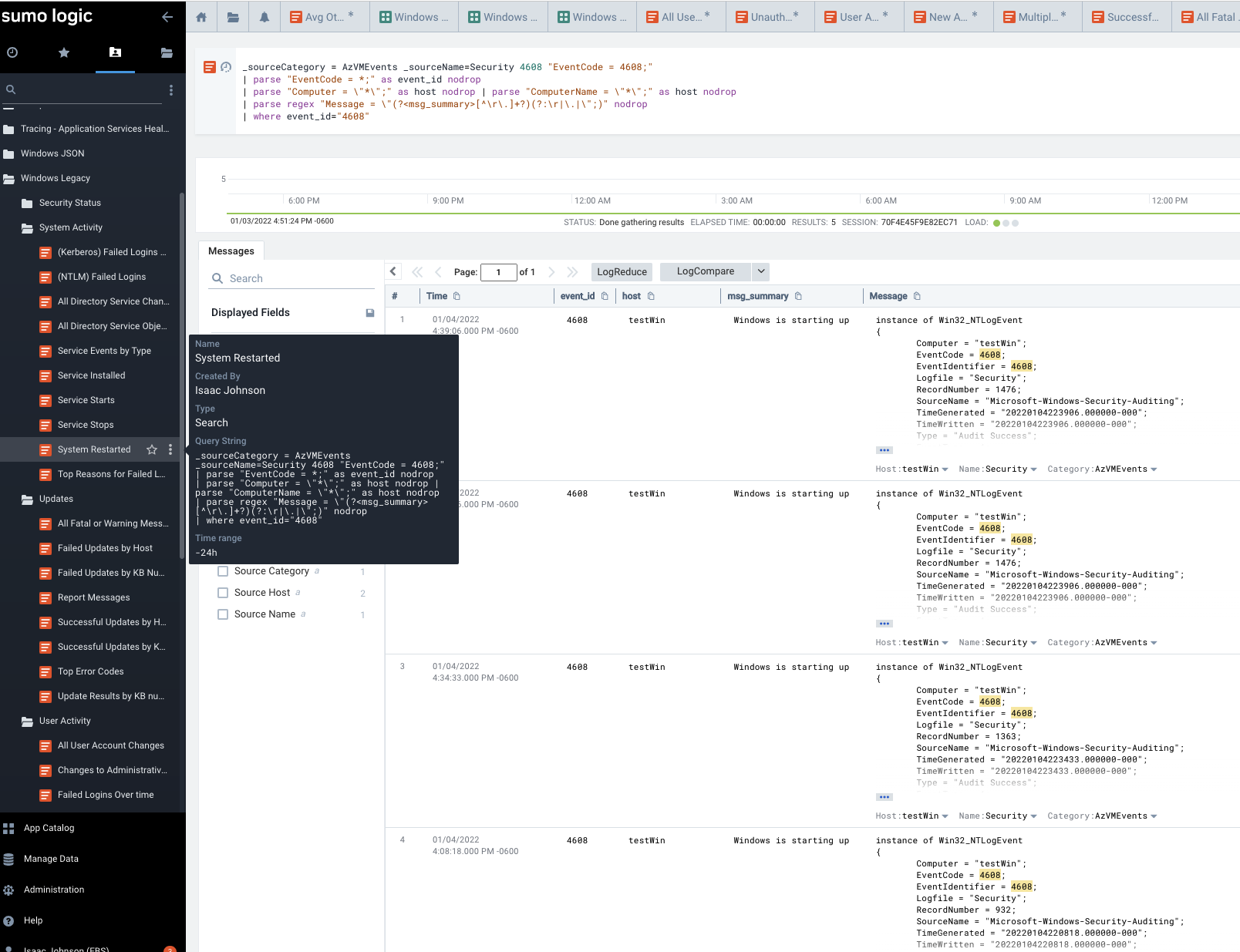Open Failed Updates by Host search
Viewport: 1240px width, 952px height.
tap(105, 548)
